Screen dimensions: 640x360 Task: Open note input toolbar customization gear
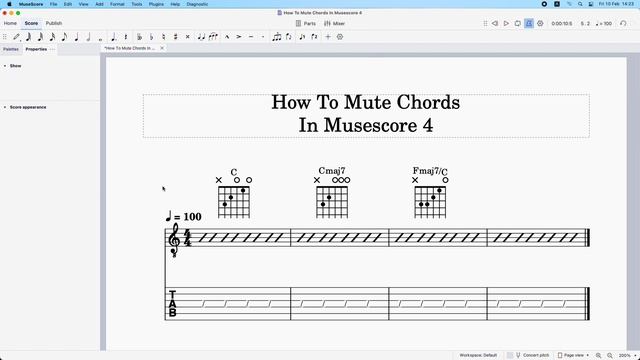tap(340, 37)
